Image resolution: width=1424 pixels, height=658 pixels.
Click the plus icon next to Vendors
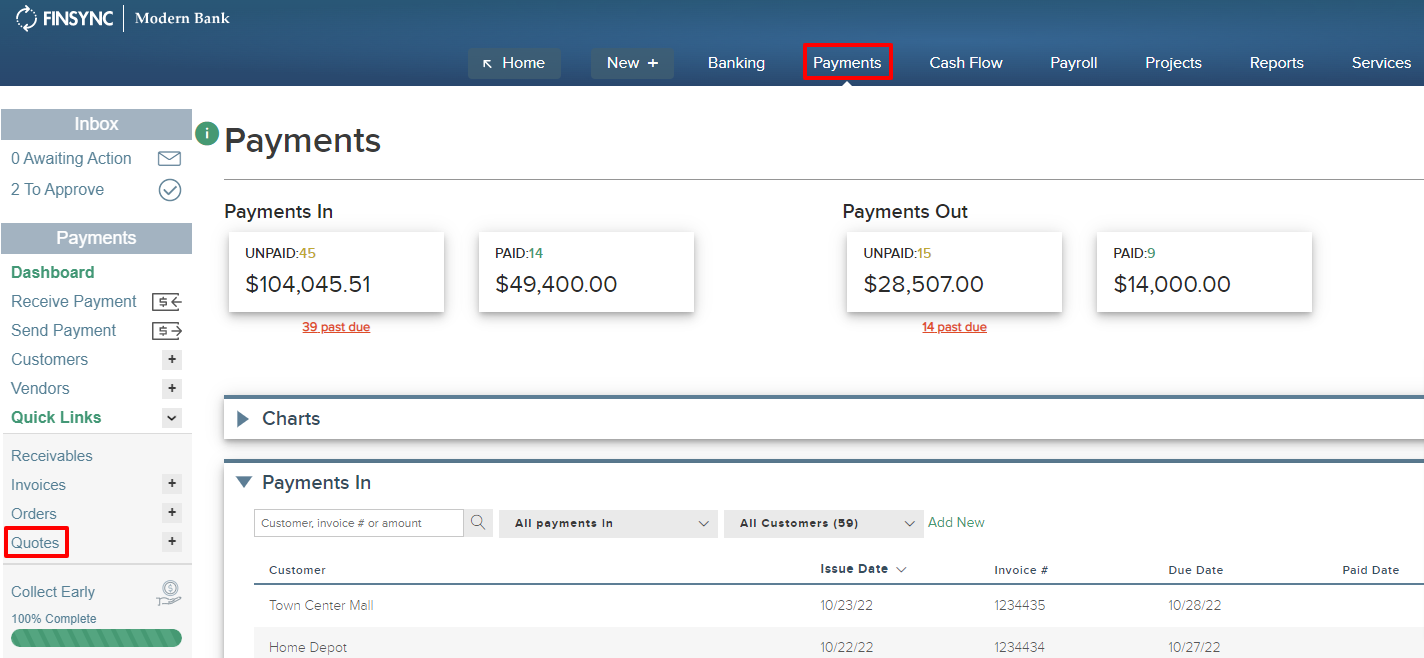click(172, 389)
